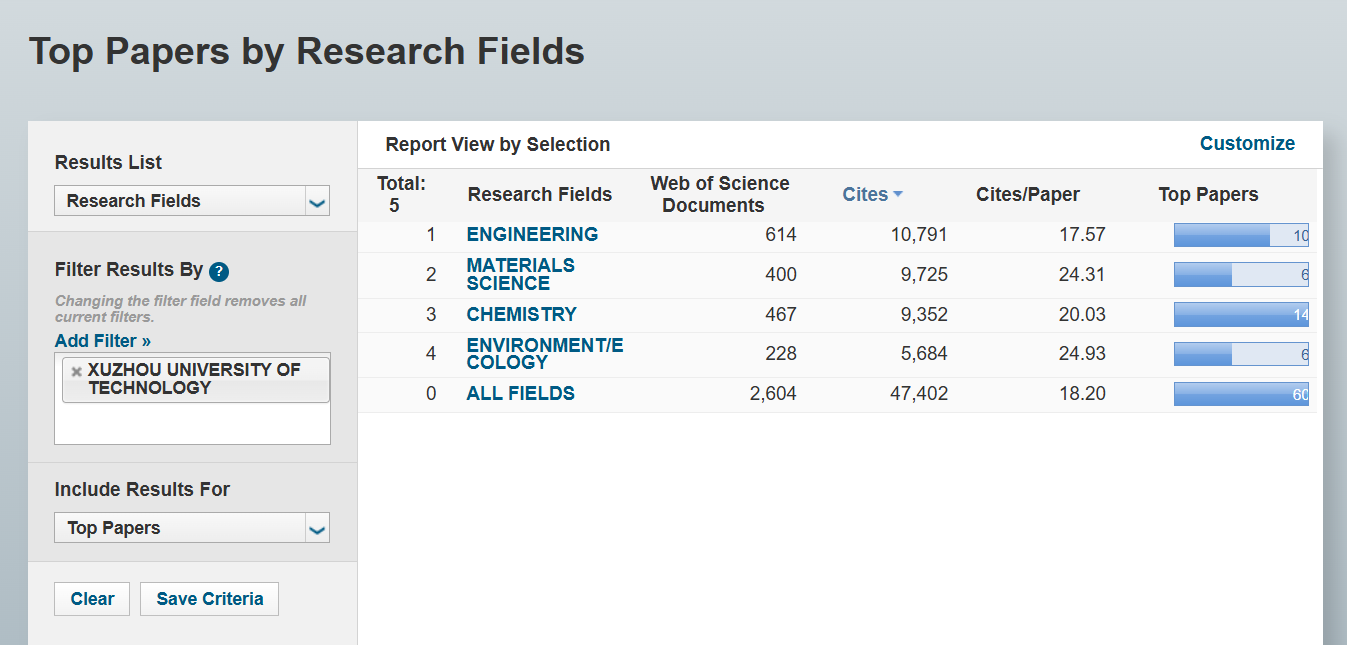
Task: Click the help icon beside Filter Results By
Action: pos(219,271)
